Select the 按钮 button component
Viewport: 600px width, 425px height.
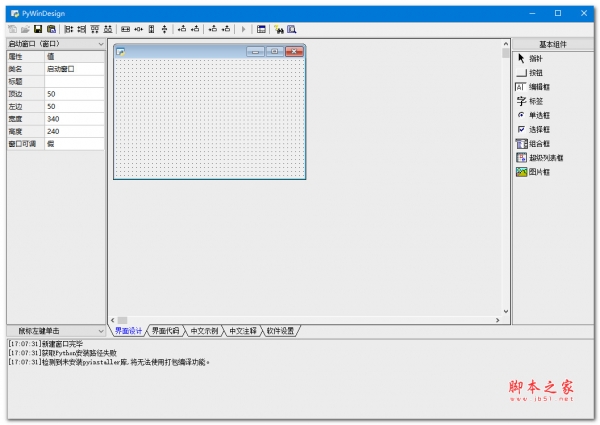(530, 73)
